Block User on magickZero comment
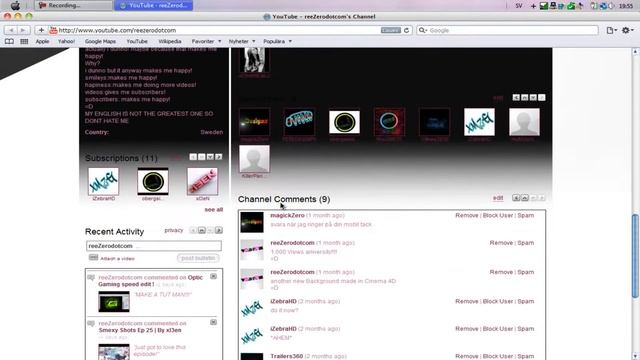The height and width of the screenshot is (360, 640). click(x=498, y=215)
